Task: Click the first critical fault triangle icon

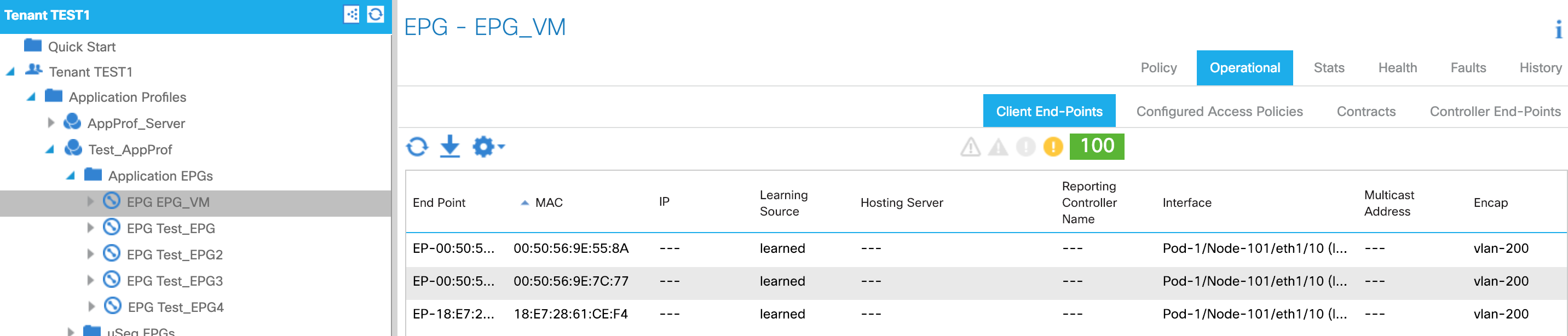Action: [x=970, y=147]
